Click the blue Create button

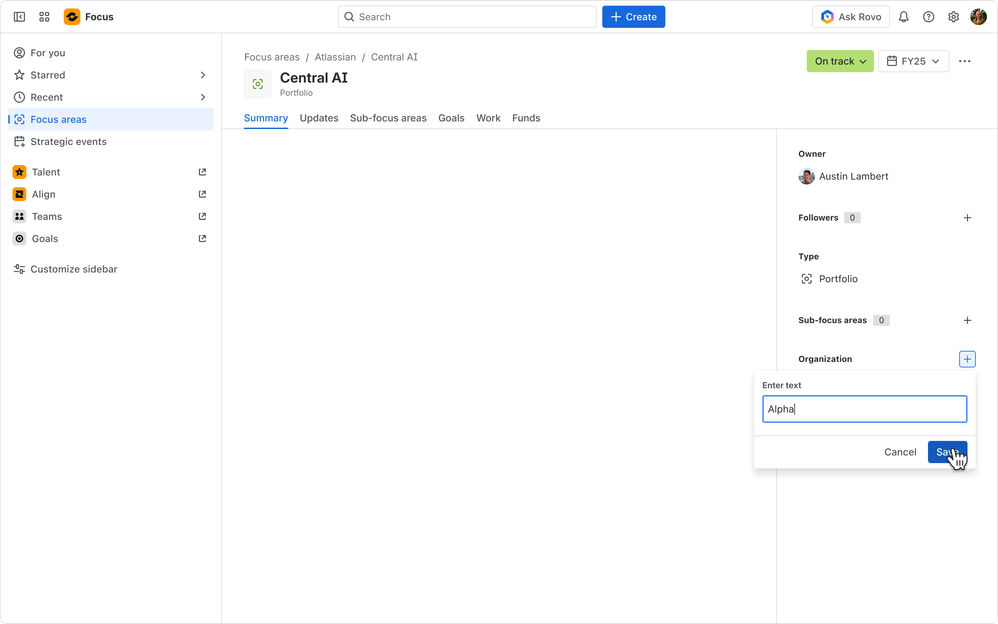[633, 17]
